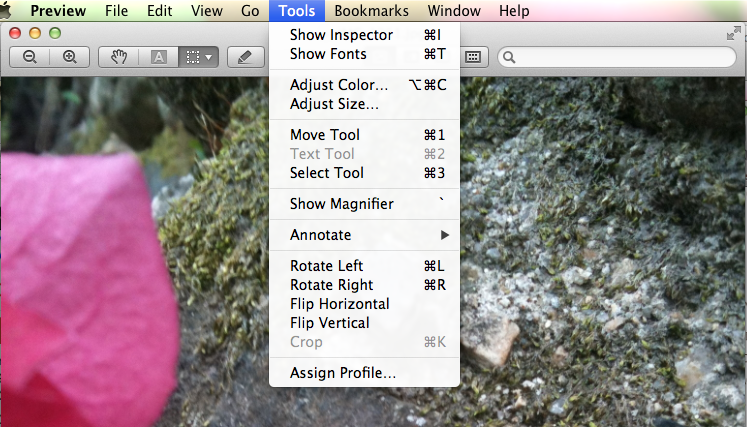Click the zoom out magnifier button
This screenshot has width=747, height=427.
pos(30,57)
